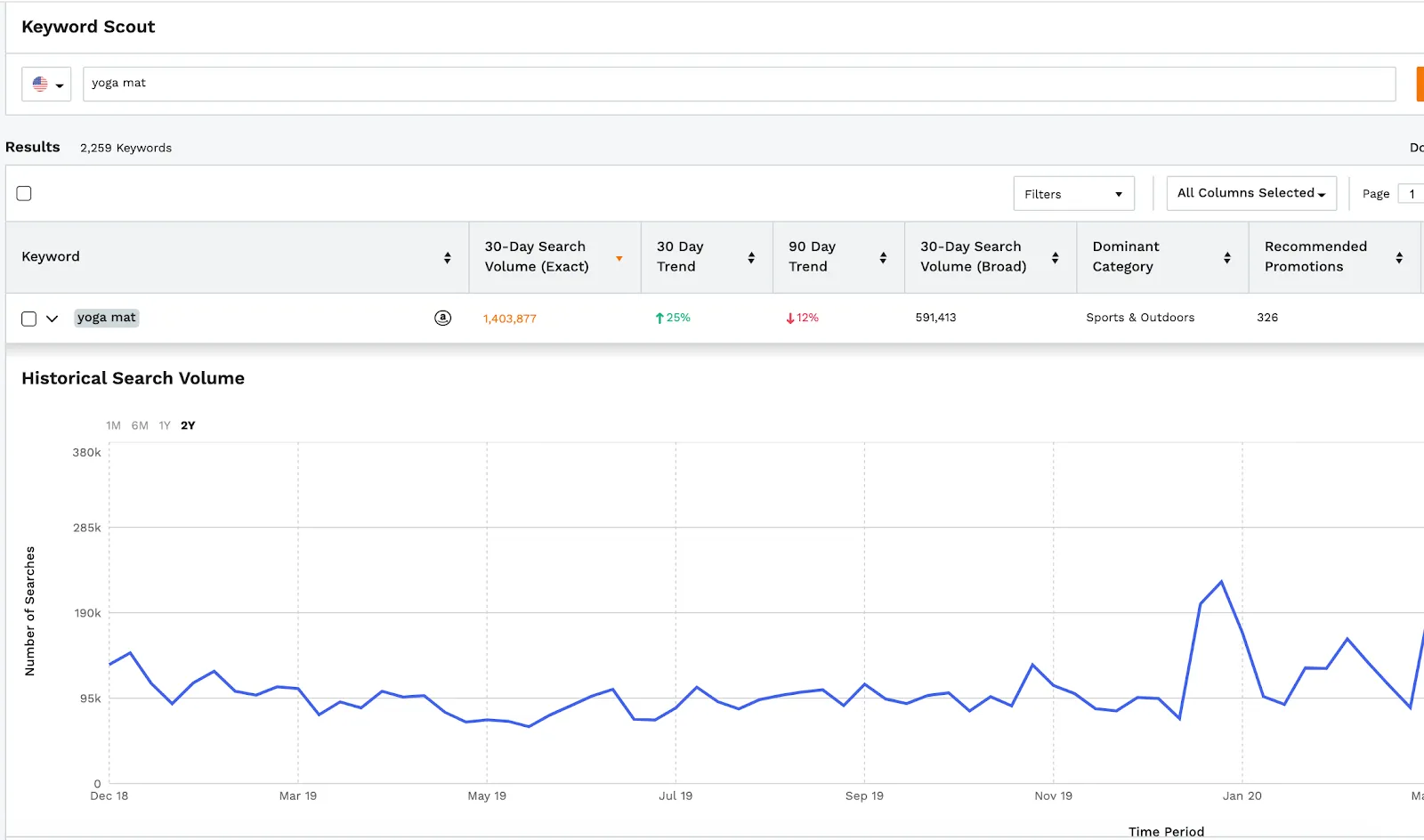The width and height of the screenshot is (1424, 840).
Task: Select the 6M chart range
Action: 140,425
